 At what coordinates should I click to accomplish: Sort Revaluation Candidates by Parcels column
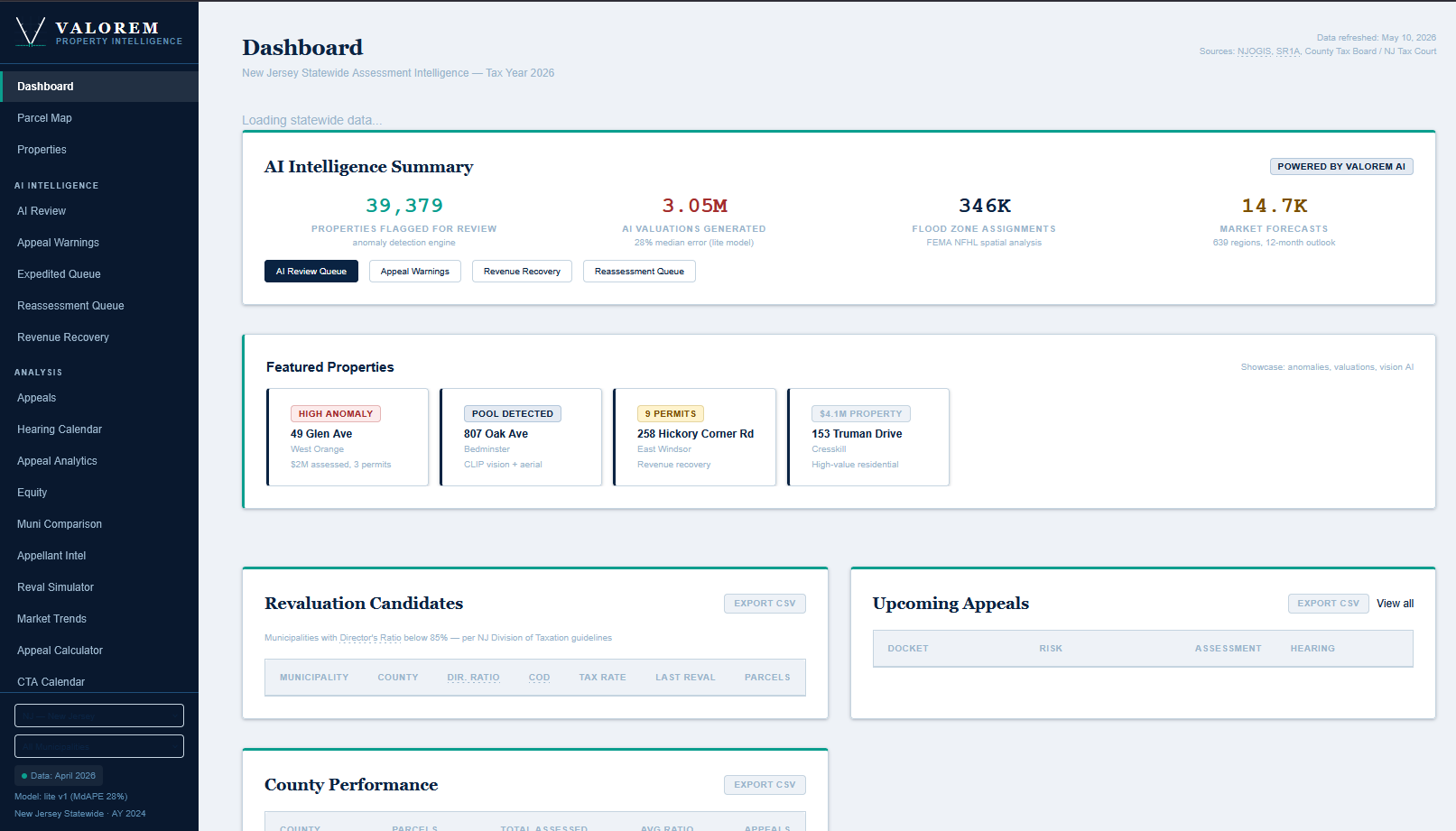[x=767, y=678]
